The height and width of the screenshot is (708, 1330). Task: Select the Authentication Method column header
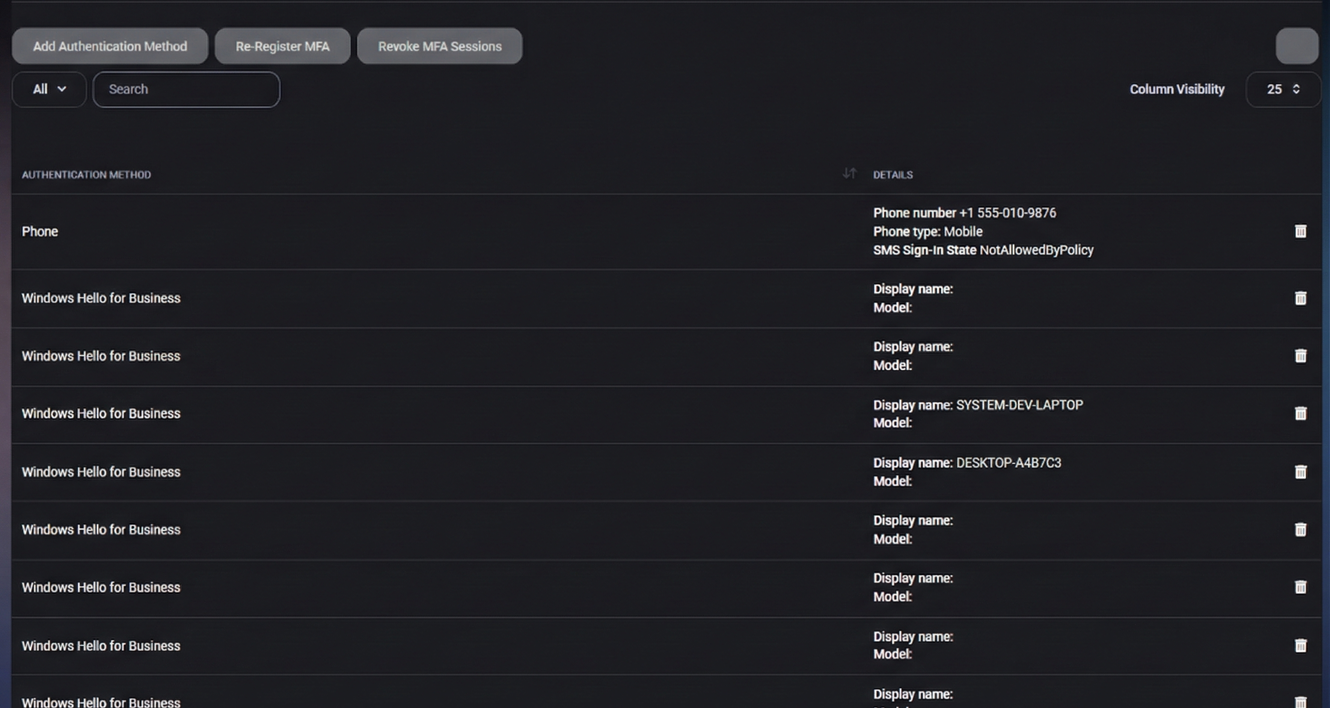(86, 174)
